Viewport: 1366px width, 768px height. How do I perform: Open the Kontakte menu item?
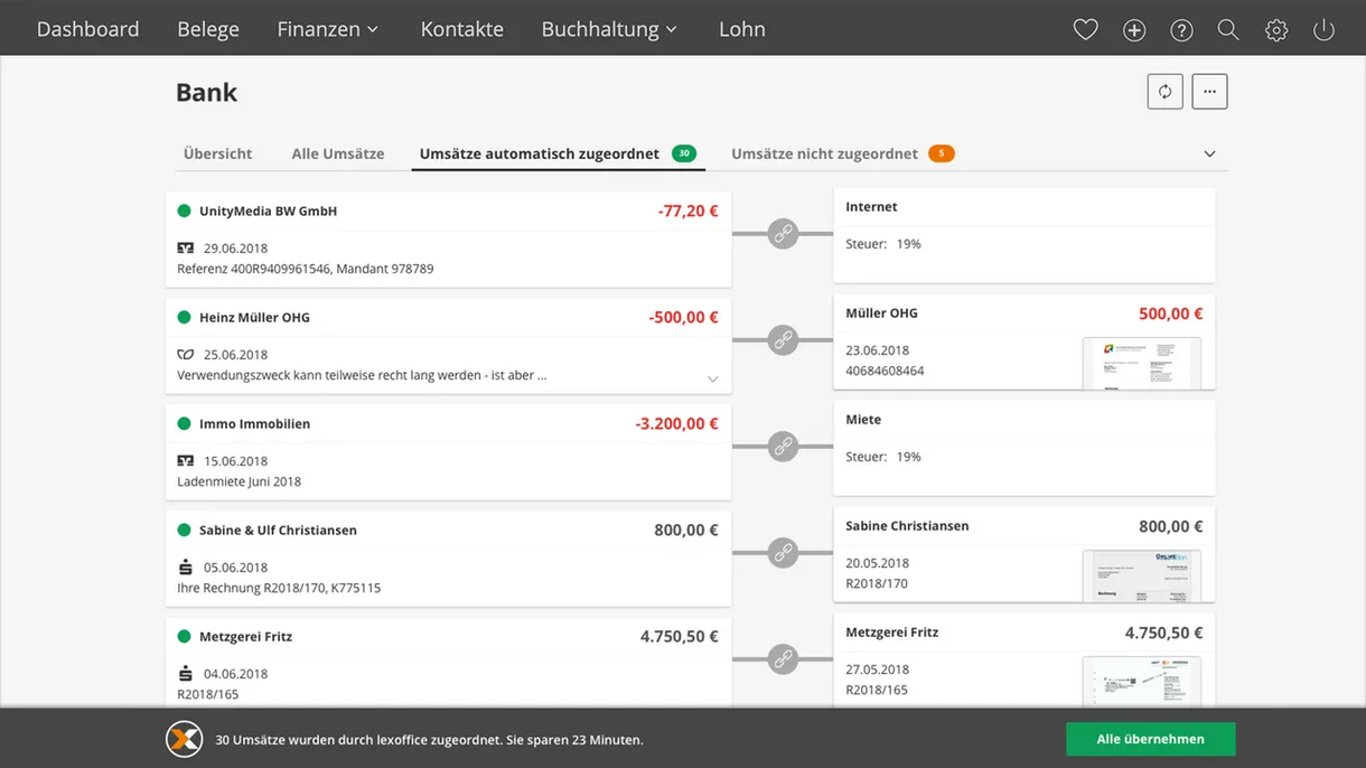pos(462,30)
